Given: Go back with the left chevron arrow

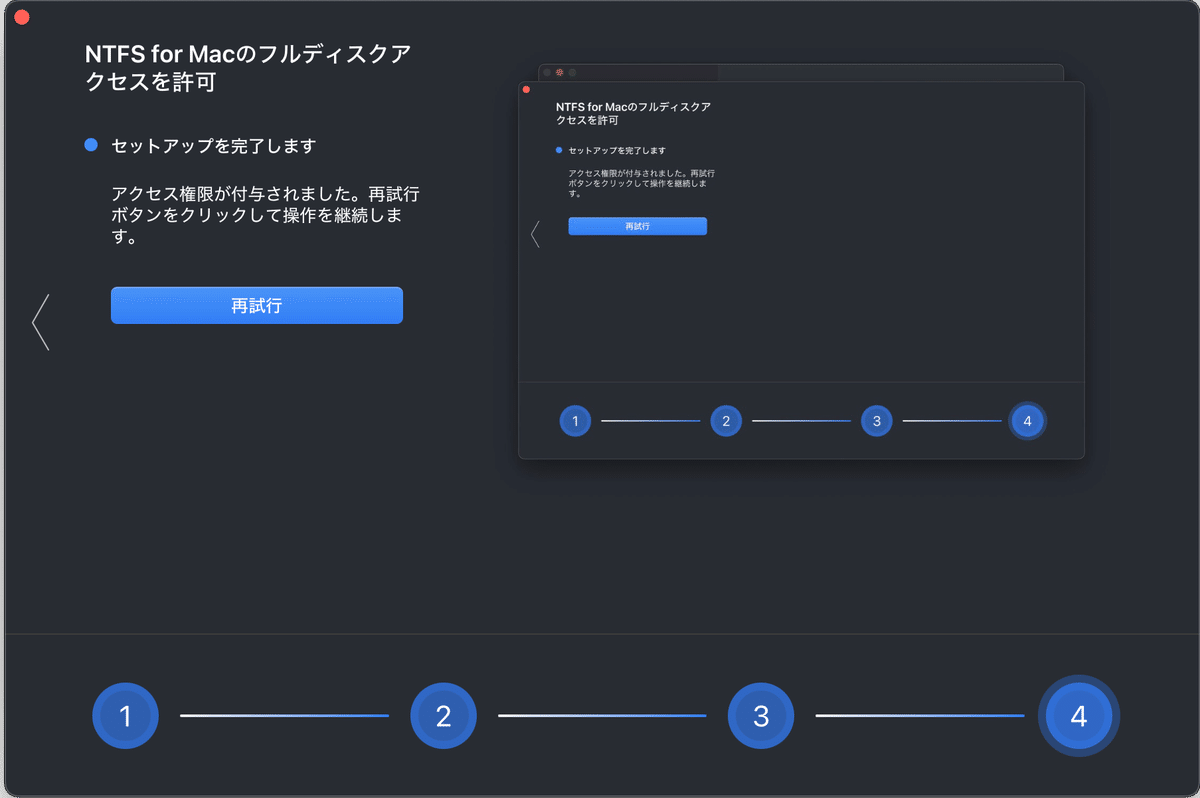Looking at the screenshot, I should coord(41,322).
